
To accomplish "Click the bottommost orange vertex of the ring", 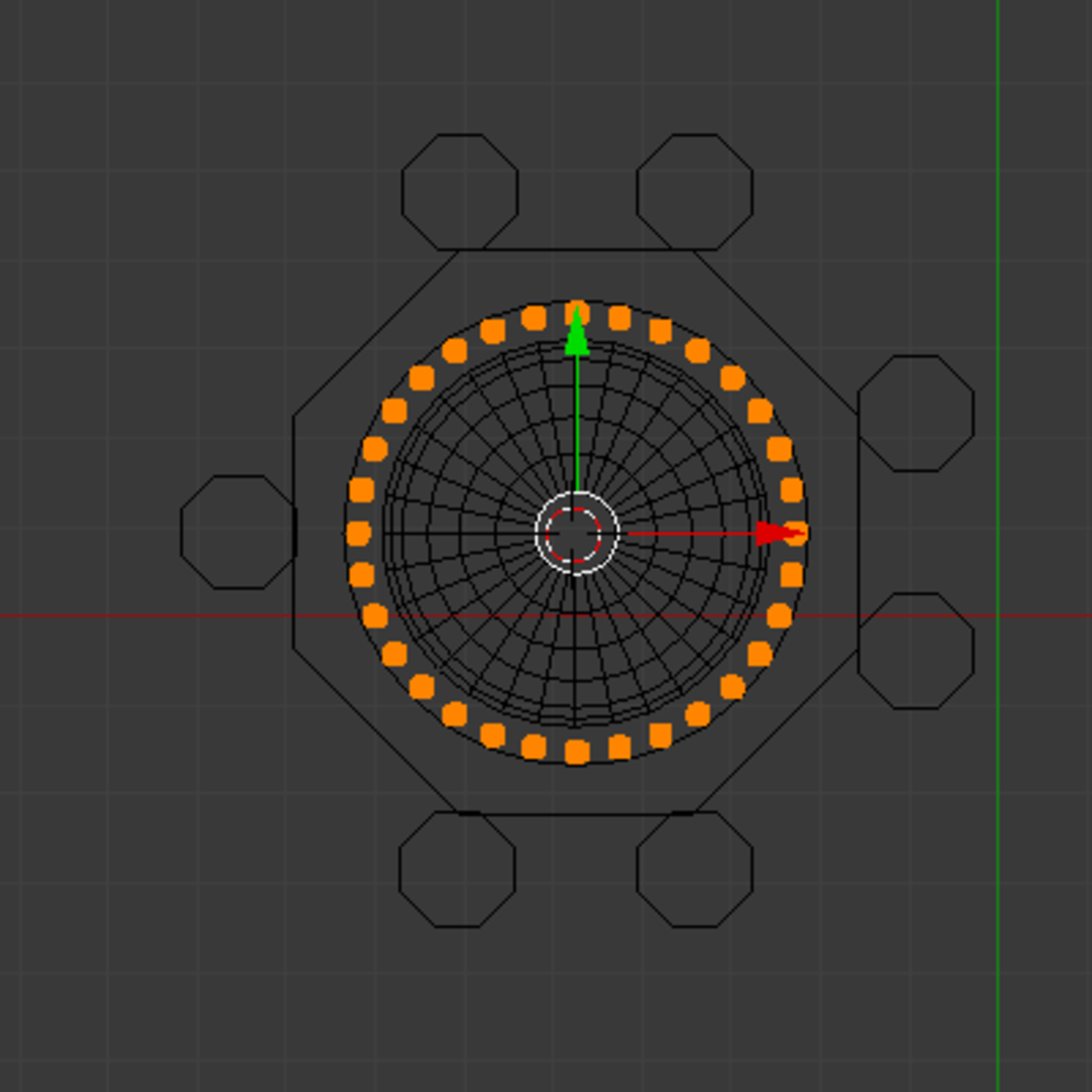I will pyautogui.click(x=576, y=752).
